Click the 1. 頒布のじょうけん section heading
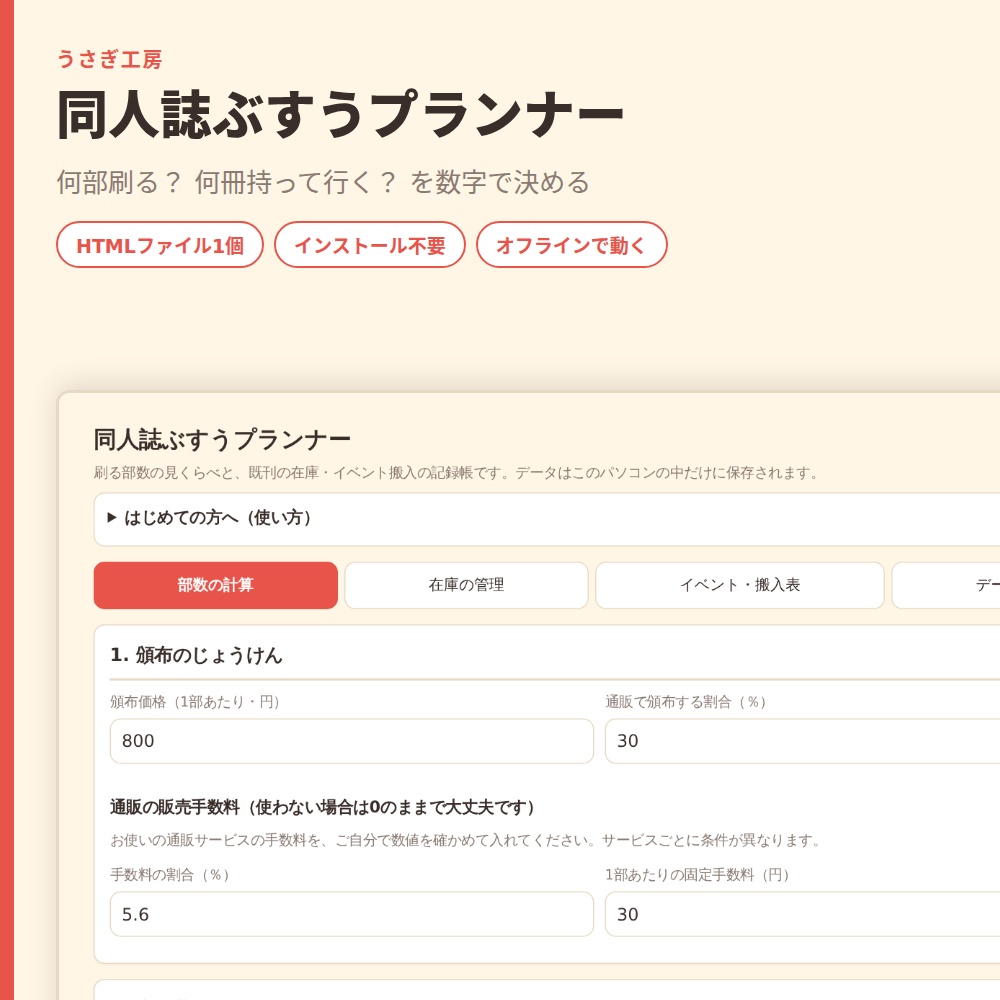 click(196, 655)
